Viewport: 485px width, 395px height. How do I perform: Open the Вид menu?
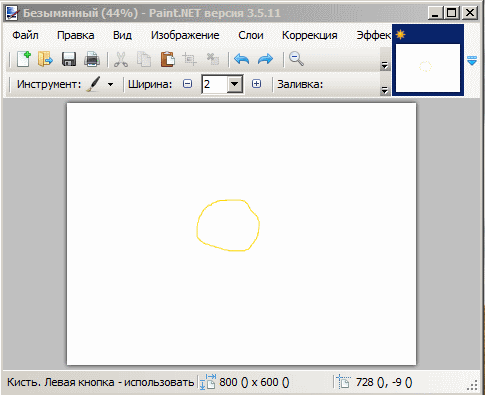(x=122, y=35)
